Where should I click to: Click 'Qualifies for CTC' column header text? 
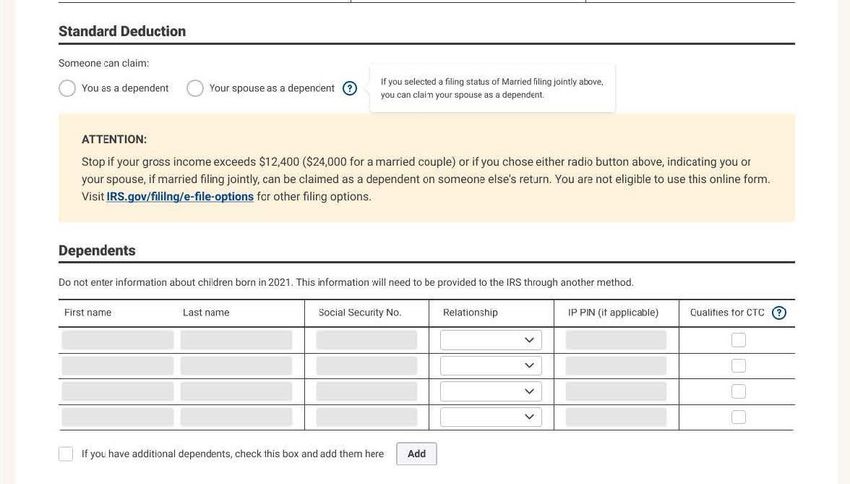click(727, 313)
